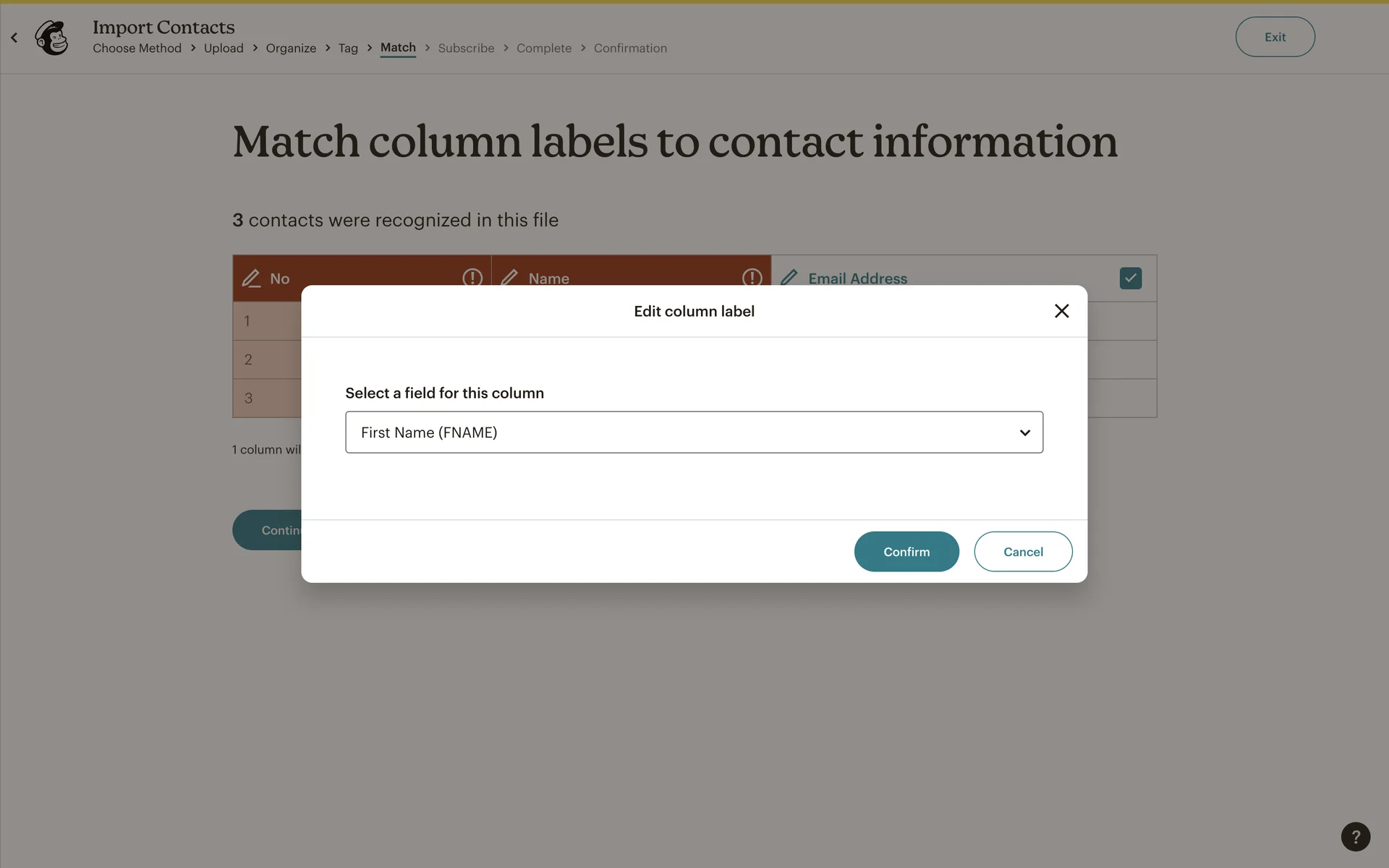Click the warning icon on Name column
Viewport: 1389px width, 868px height.
(752, 278)
